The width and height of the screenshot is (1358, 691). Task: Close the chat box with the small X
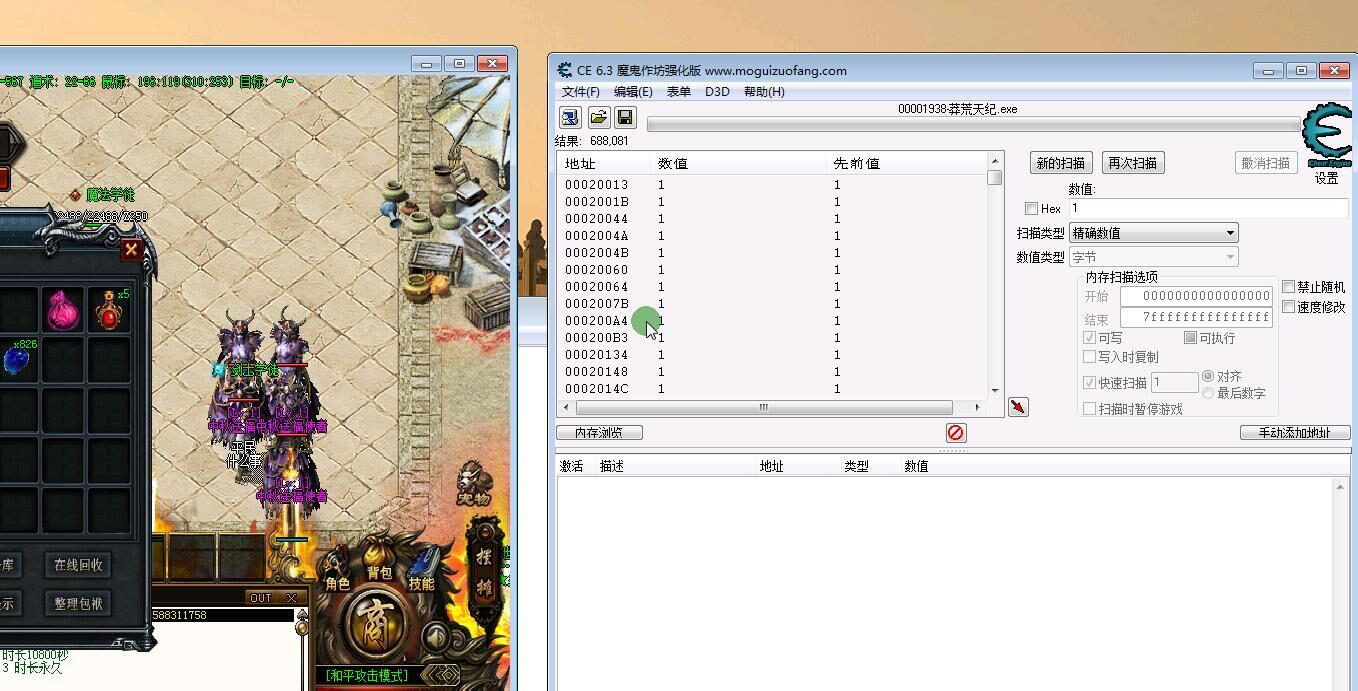pos(291,598)
